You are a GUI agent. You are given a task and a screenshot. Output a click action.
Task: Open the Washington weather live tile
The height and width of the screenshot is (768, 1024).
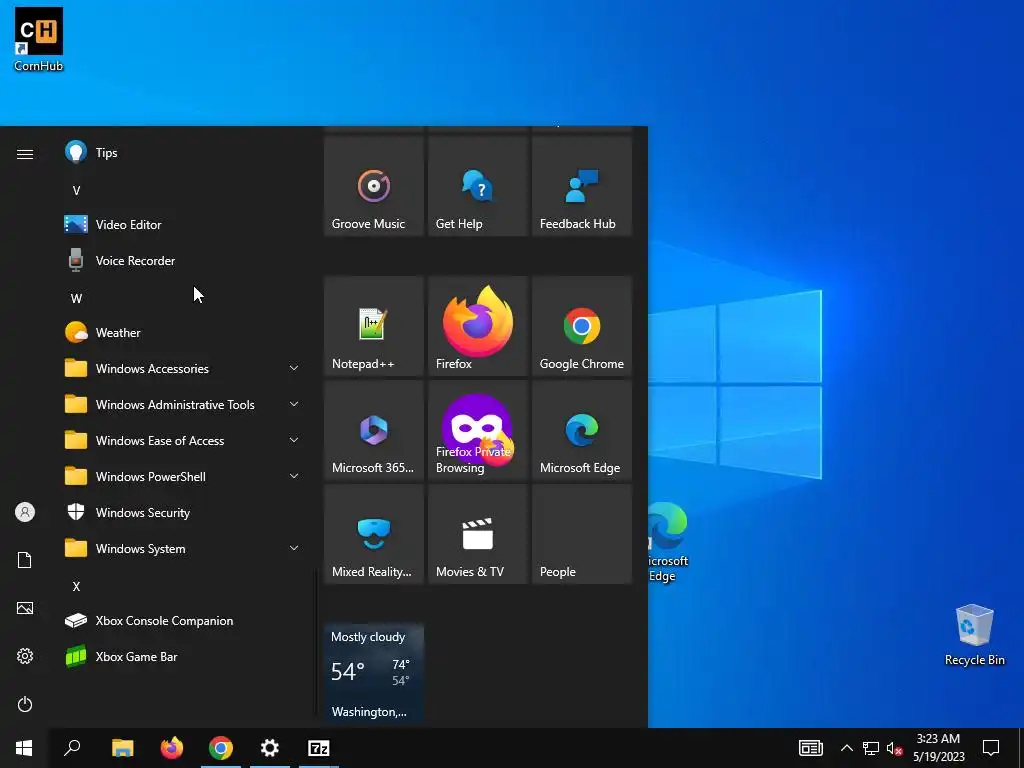click(374, 673)
